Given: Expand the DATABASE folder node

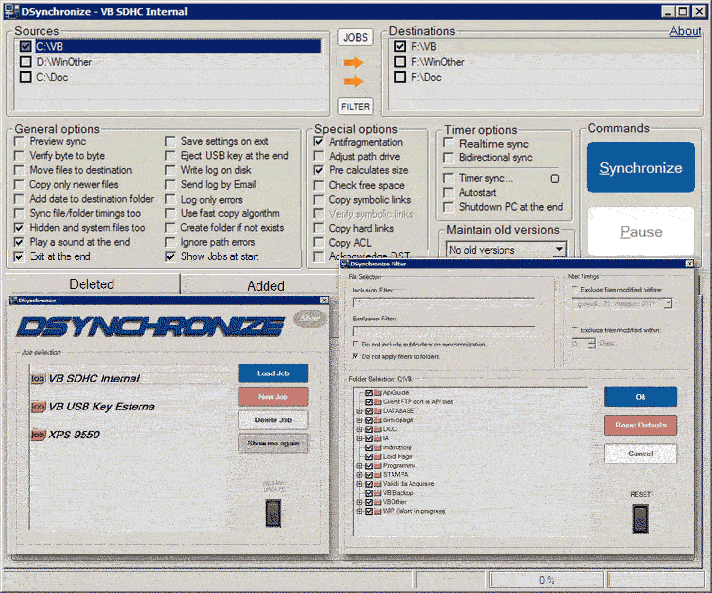Looking at the screenshot, I should point(359,411).
